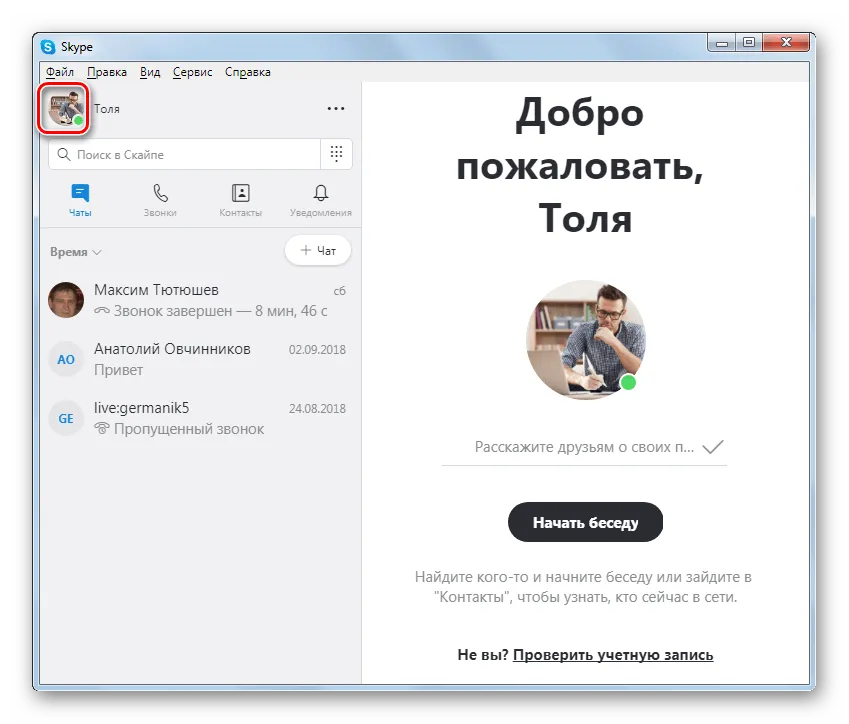Click the Толя profile name
This screenshot has height=724, width=849.
107,109
